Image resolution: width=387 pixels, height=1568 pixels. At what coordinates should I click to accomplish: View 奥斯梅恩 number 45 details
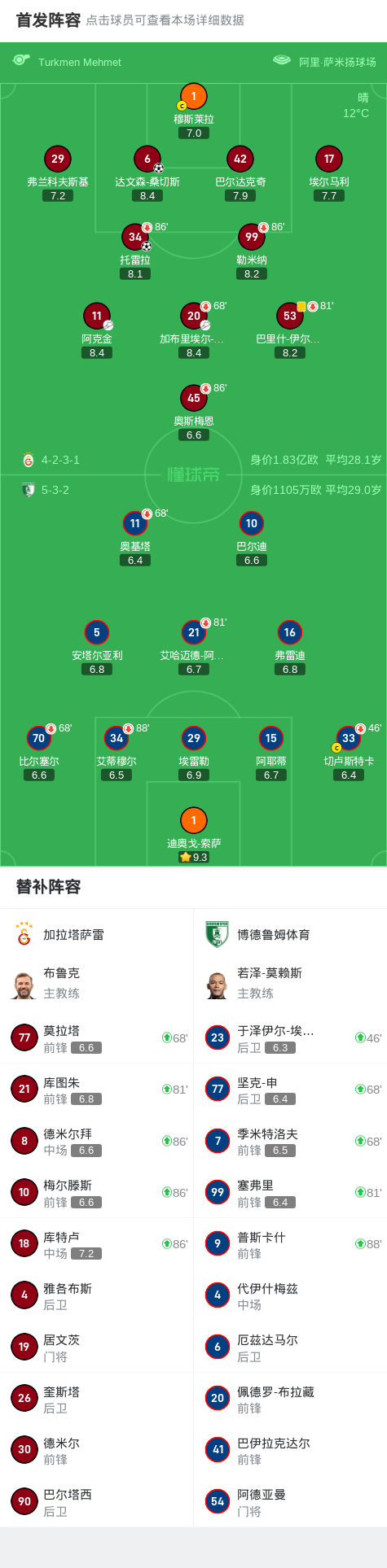(194, 398)
